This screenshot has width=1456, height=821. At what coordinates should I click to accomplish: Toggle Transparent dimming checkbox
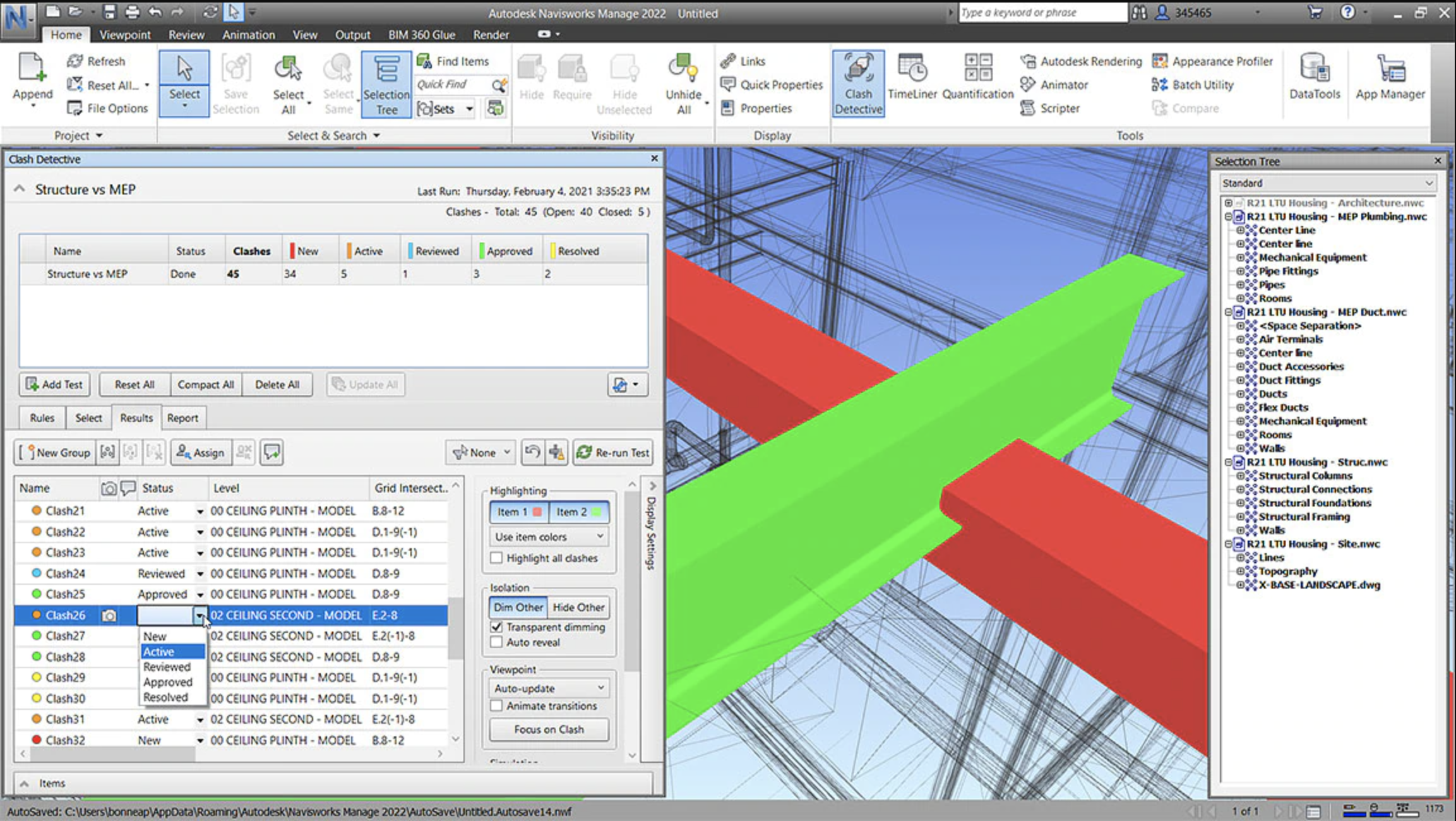496,626
